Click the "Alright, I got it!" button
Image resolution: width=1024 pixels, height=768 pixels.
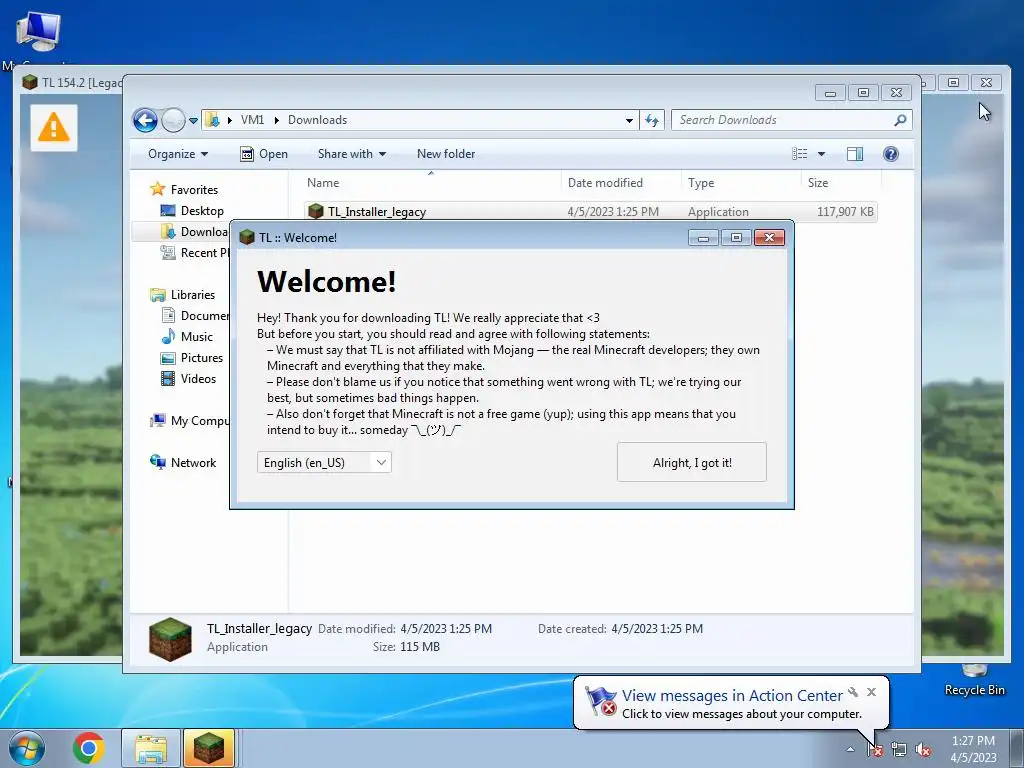(692, 462)
